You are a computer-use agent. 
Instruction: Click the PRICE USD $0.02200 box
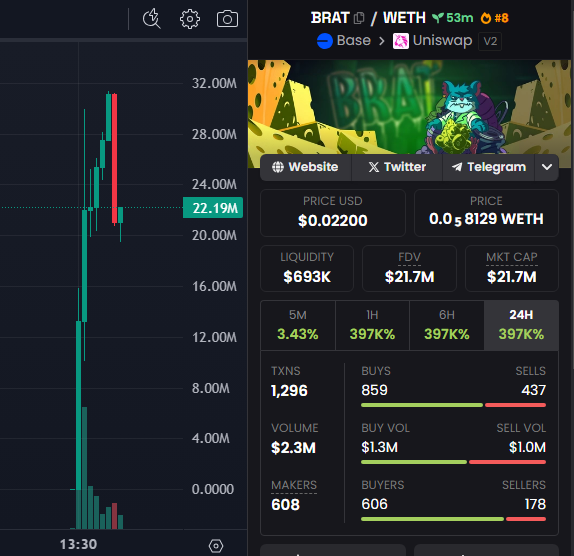pos(333,213)
